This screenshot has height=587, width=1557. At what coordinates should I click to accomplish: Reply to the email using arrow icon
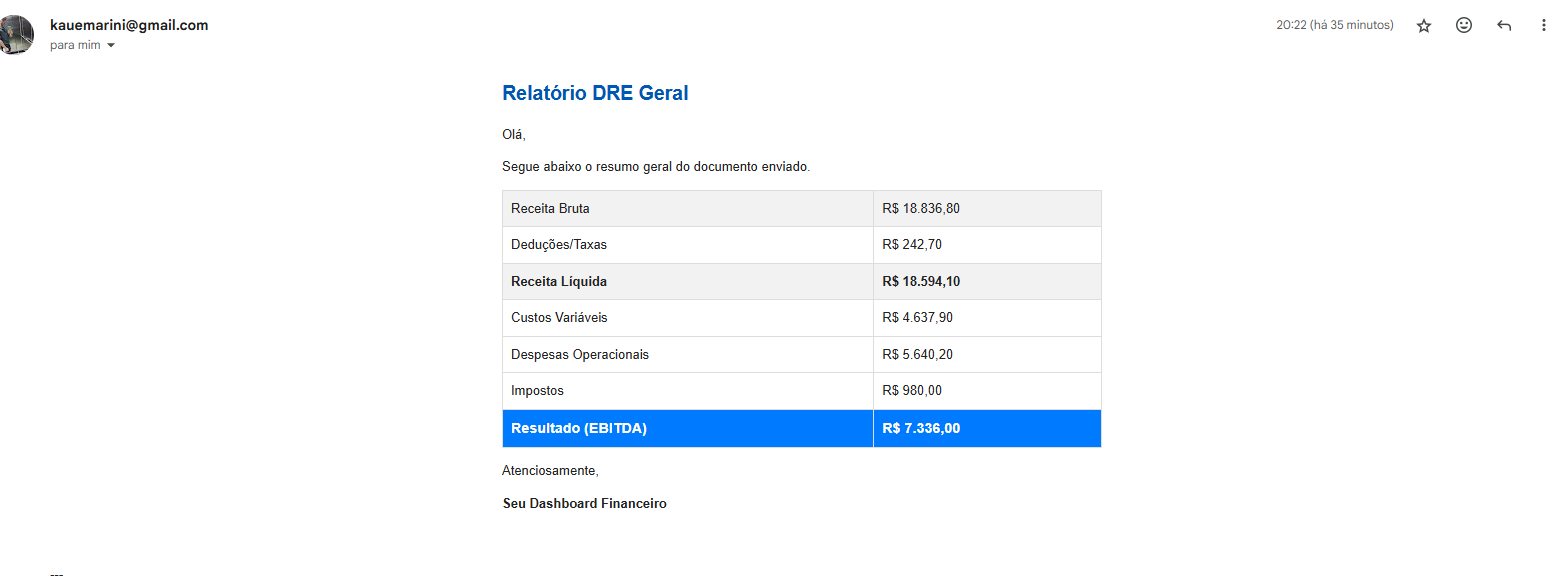(1504, 26)
